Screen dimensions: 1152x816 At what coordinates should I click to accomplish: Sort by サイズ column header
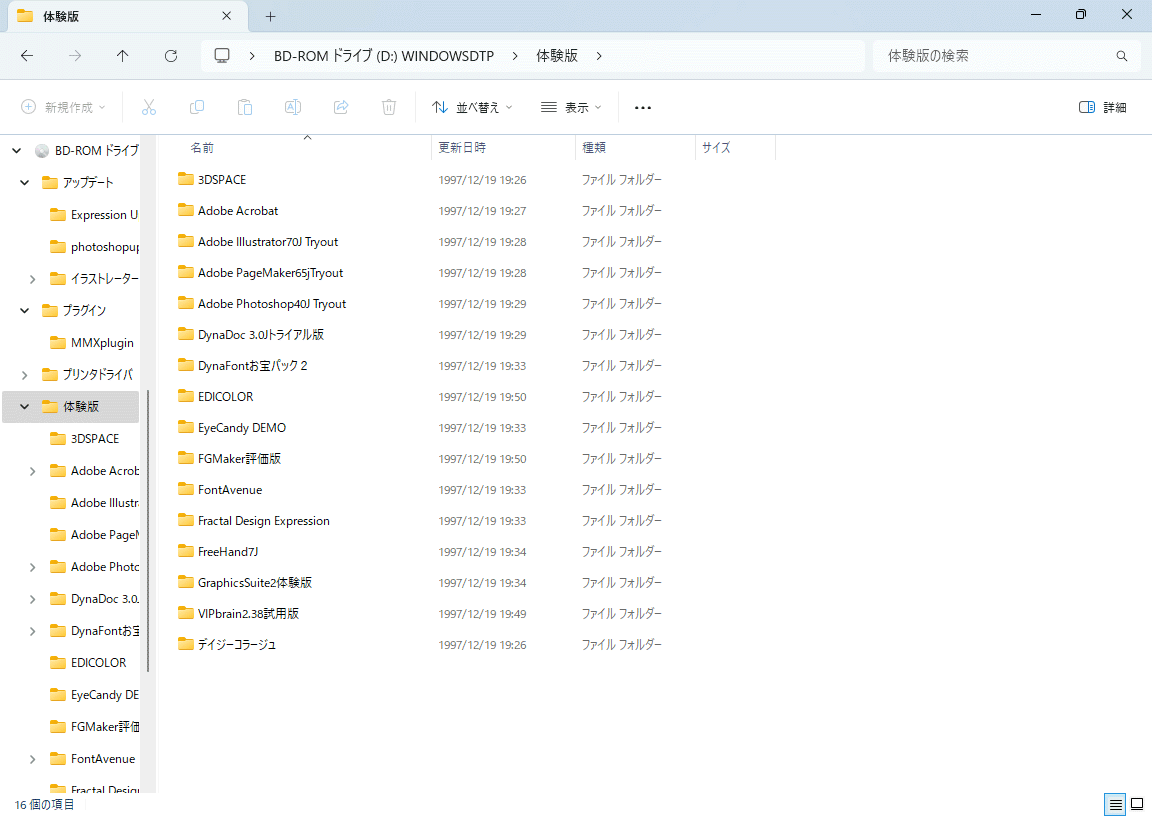tap(716, 148)
